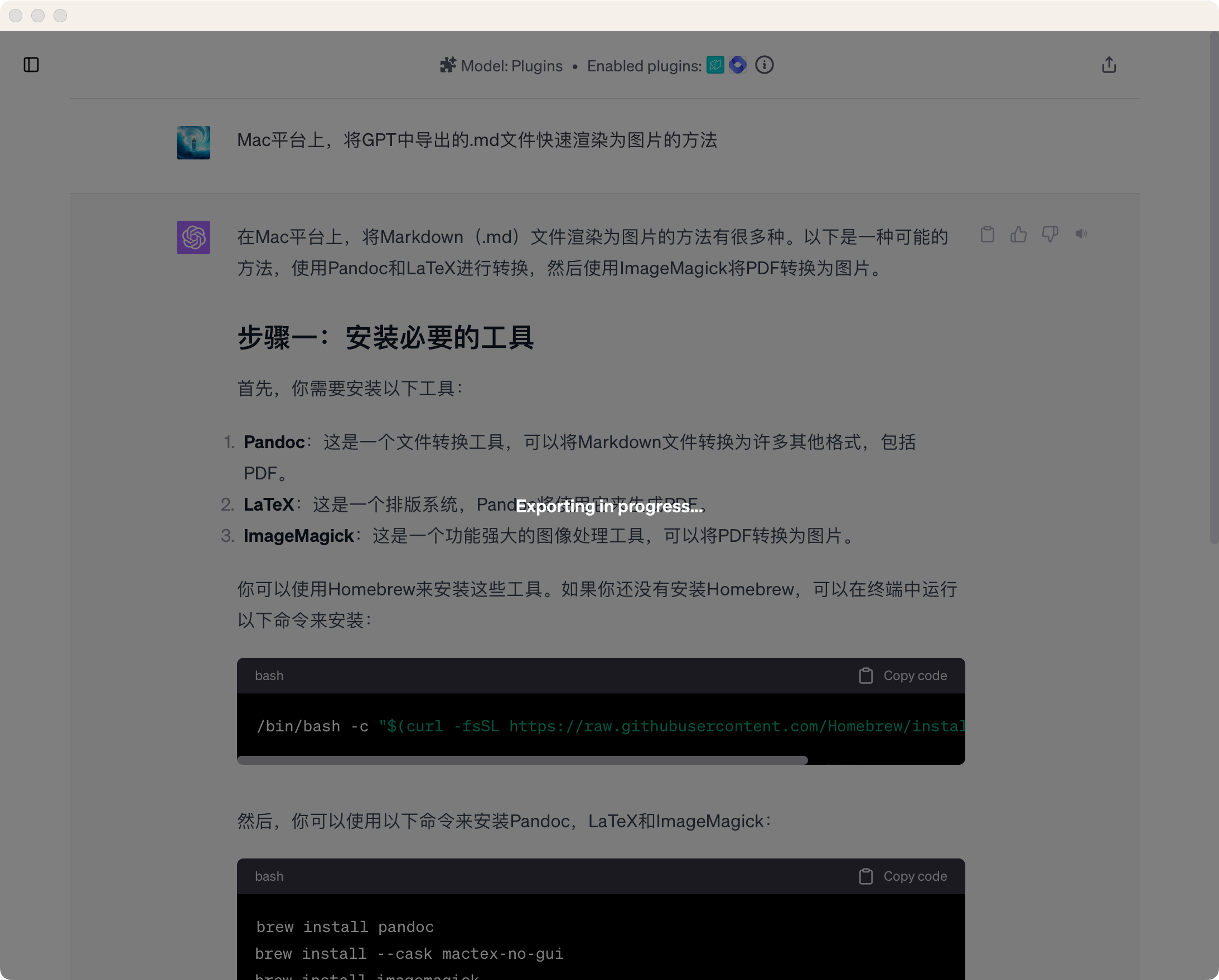This screenshot has width=1219, height=980.
Task: Play response audio via speaker icon
Action: point(1081,234)
